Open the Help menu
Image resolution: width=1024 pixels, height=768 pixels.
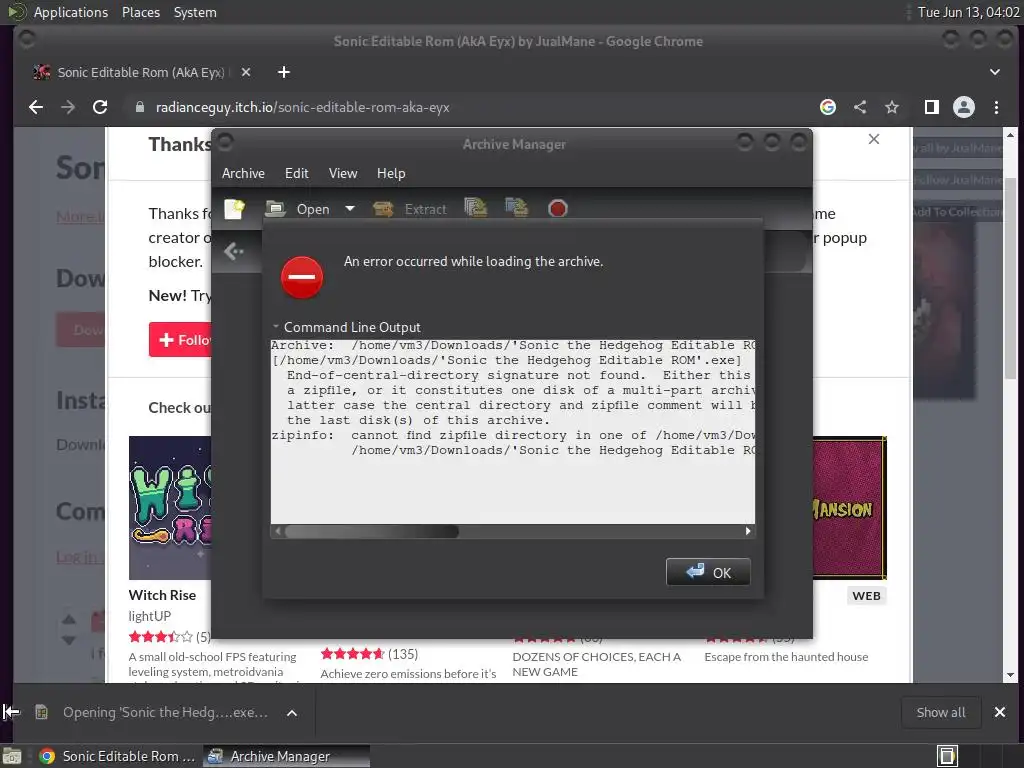391,174
